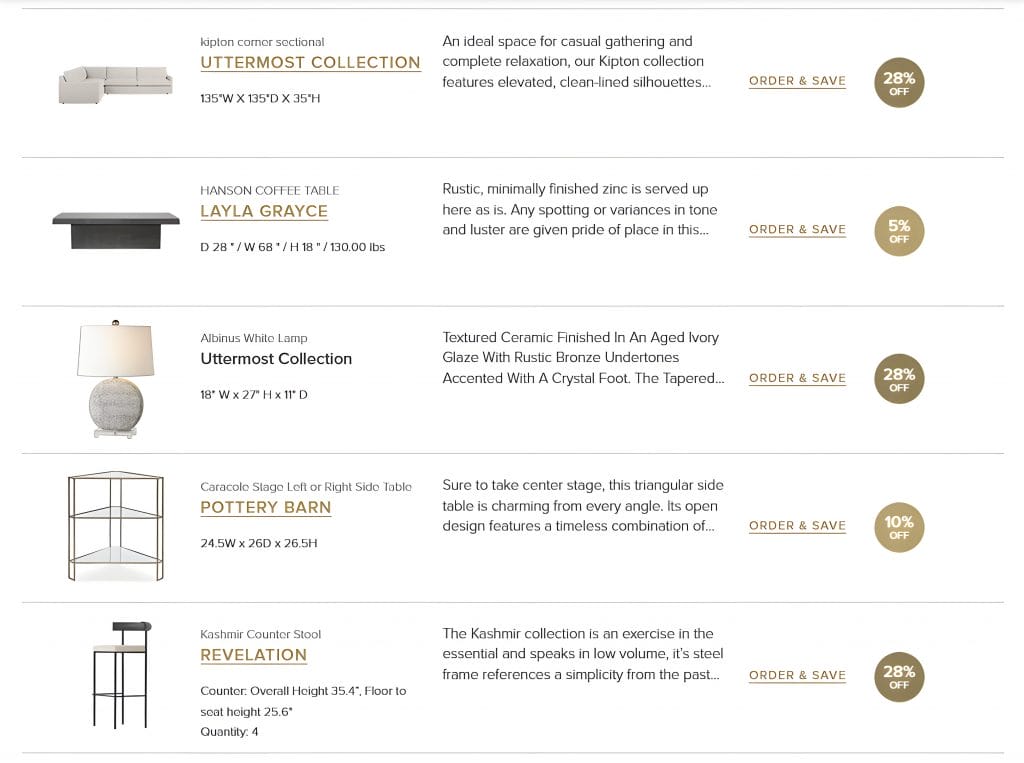Open the UTTERMOST COLLECTION link for the sectional
Image resolution: width=1024 pixels, height=763 pixels.
(x=310, y=63)
